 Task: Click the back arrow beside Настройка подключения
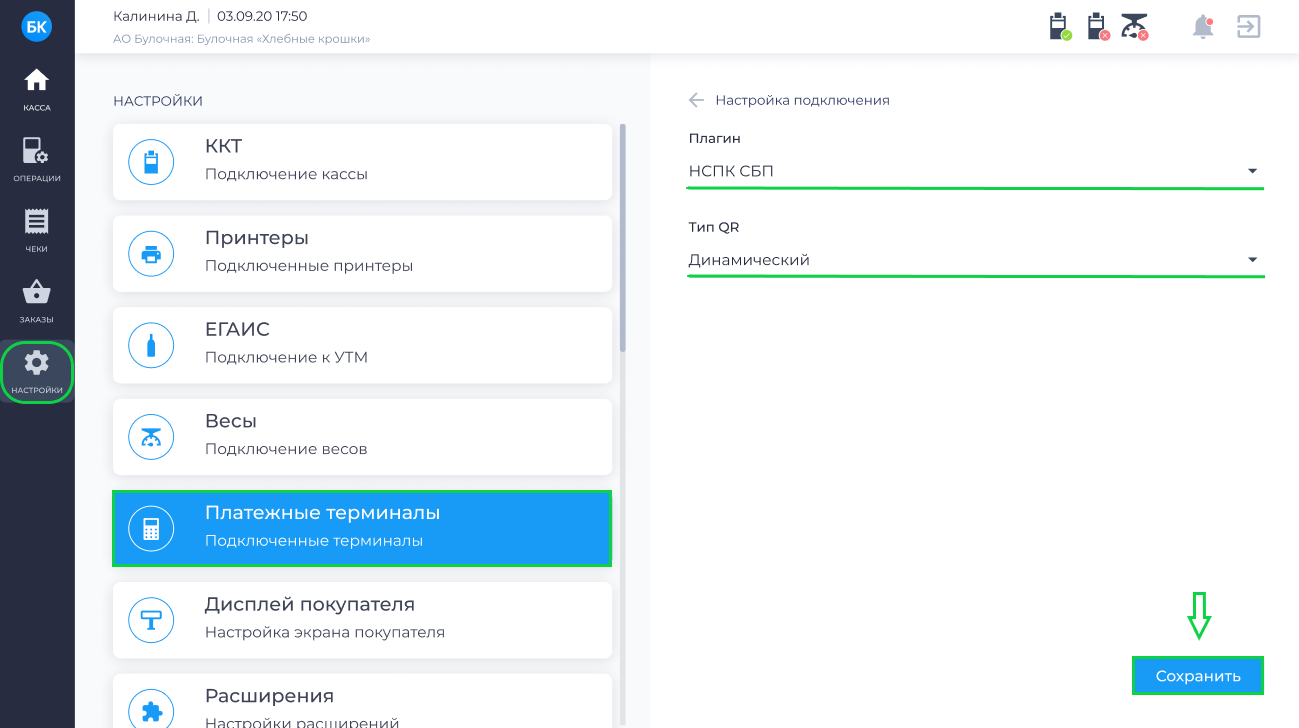(x=697, y=100)
